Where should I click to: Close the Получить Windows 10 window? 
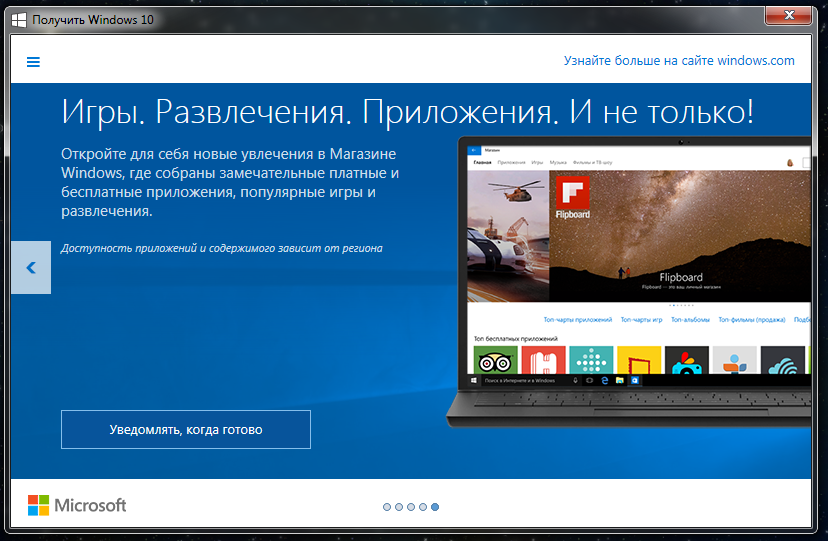[x=788, y=15]
